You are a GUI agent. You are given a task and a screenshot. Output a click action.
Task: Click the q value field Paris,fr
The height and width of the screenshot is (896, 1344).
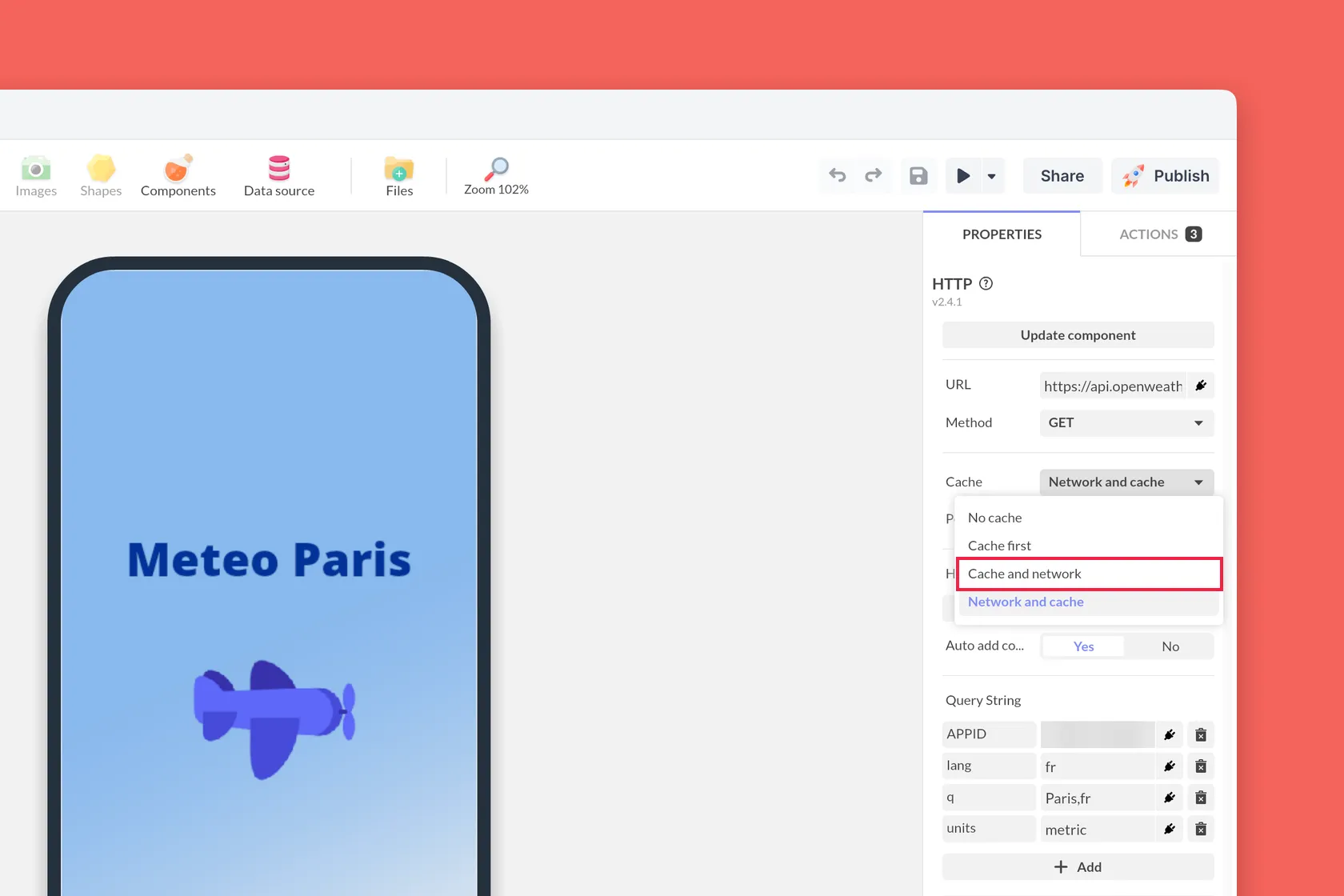coord(1097,798)
